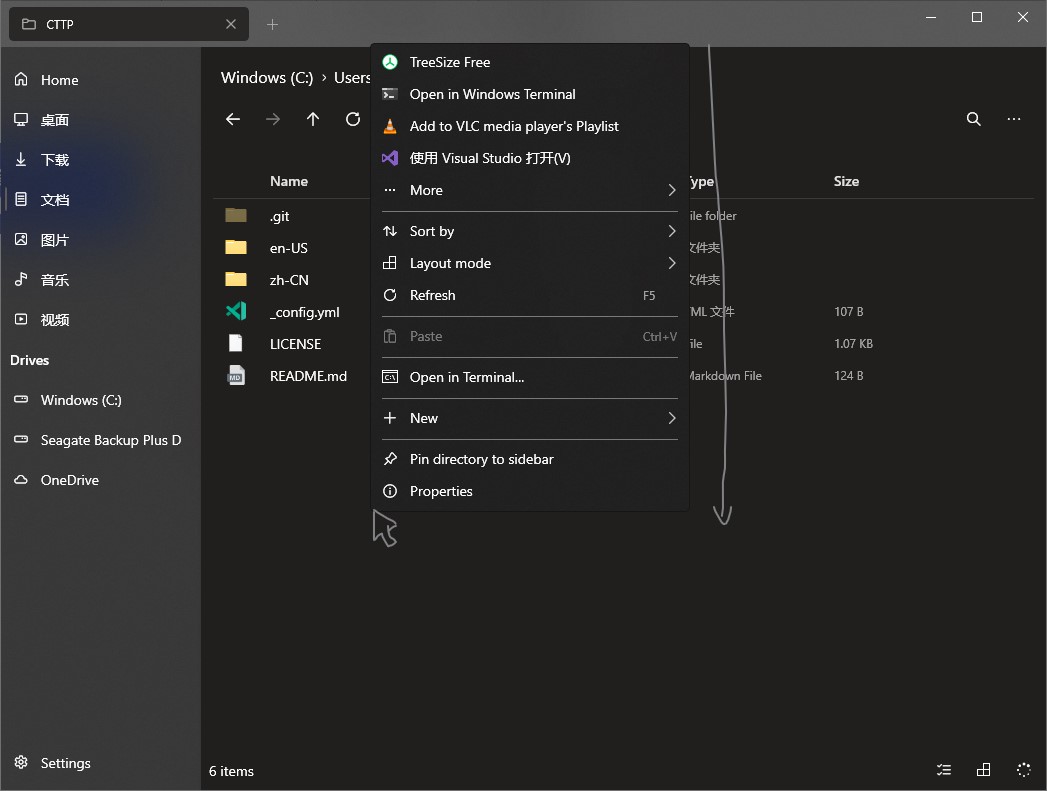Click Add to VLC media player's Playlist
The image size is (1047, 791).
point(513,126)
